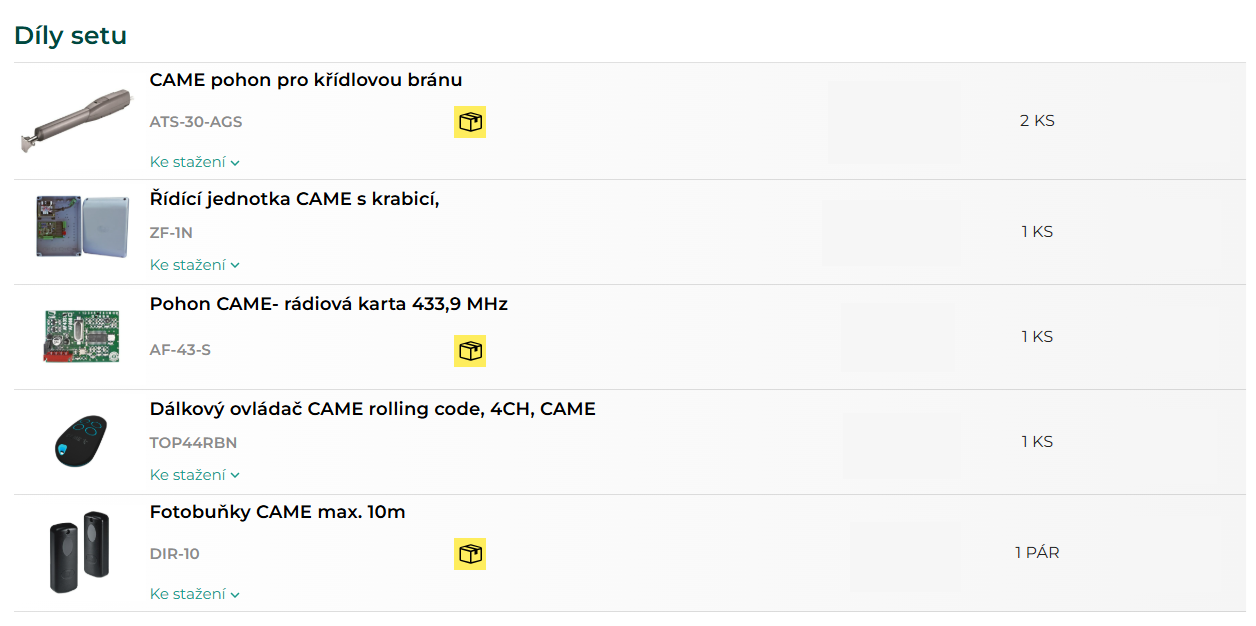Click the 1 PÁR quantity label
This screenshot has height=626, width=1256.
click(x=1037, y=552)
